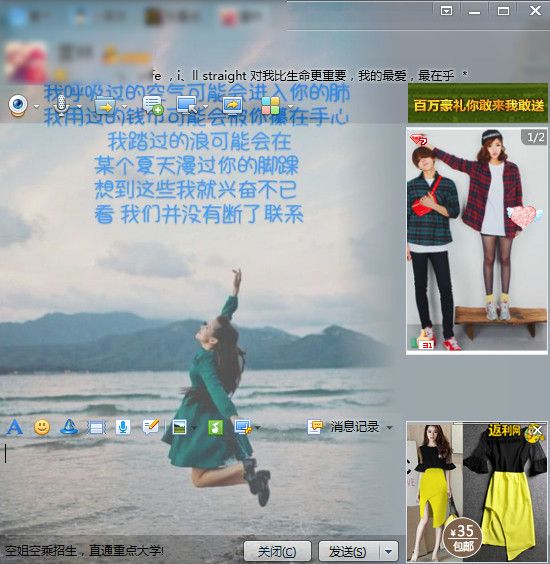Click into the message input area
The width and height of the screenshot is (550, 564).
[x=200, y=486]
